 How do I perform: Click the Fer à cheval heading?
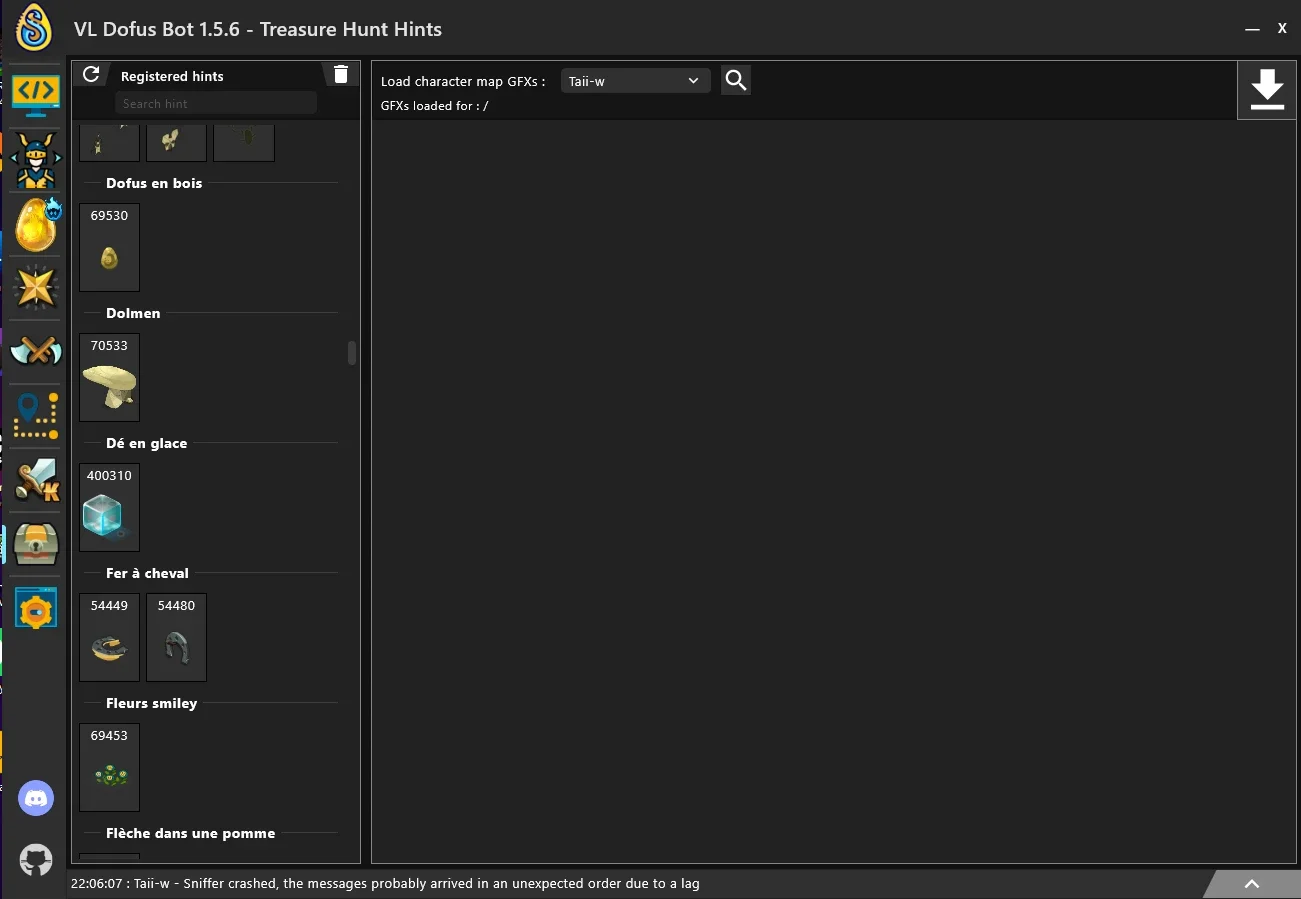click(147, 573)
